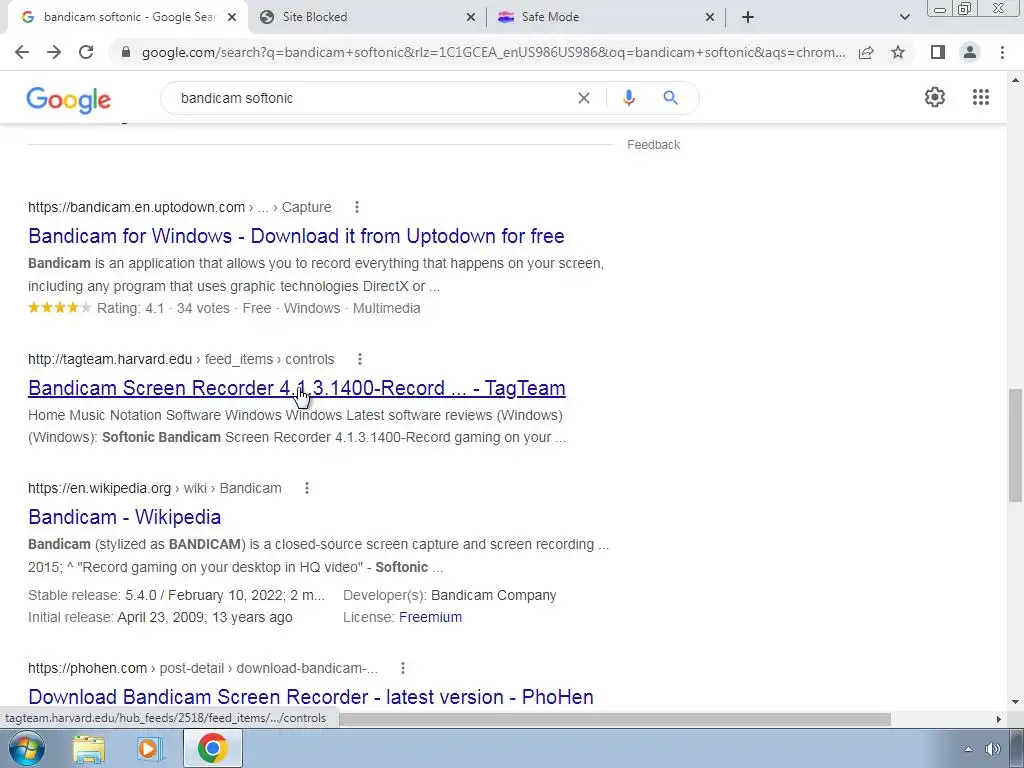Viewport: 1024px width, 768px height.
Task: Open Bandicam Screen Recorder TagTeam link
Action: click(296, 388)
